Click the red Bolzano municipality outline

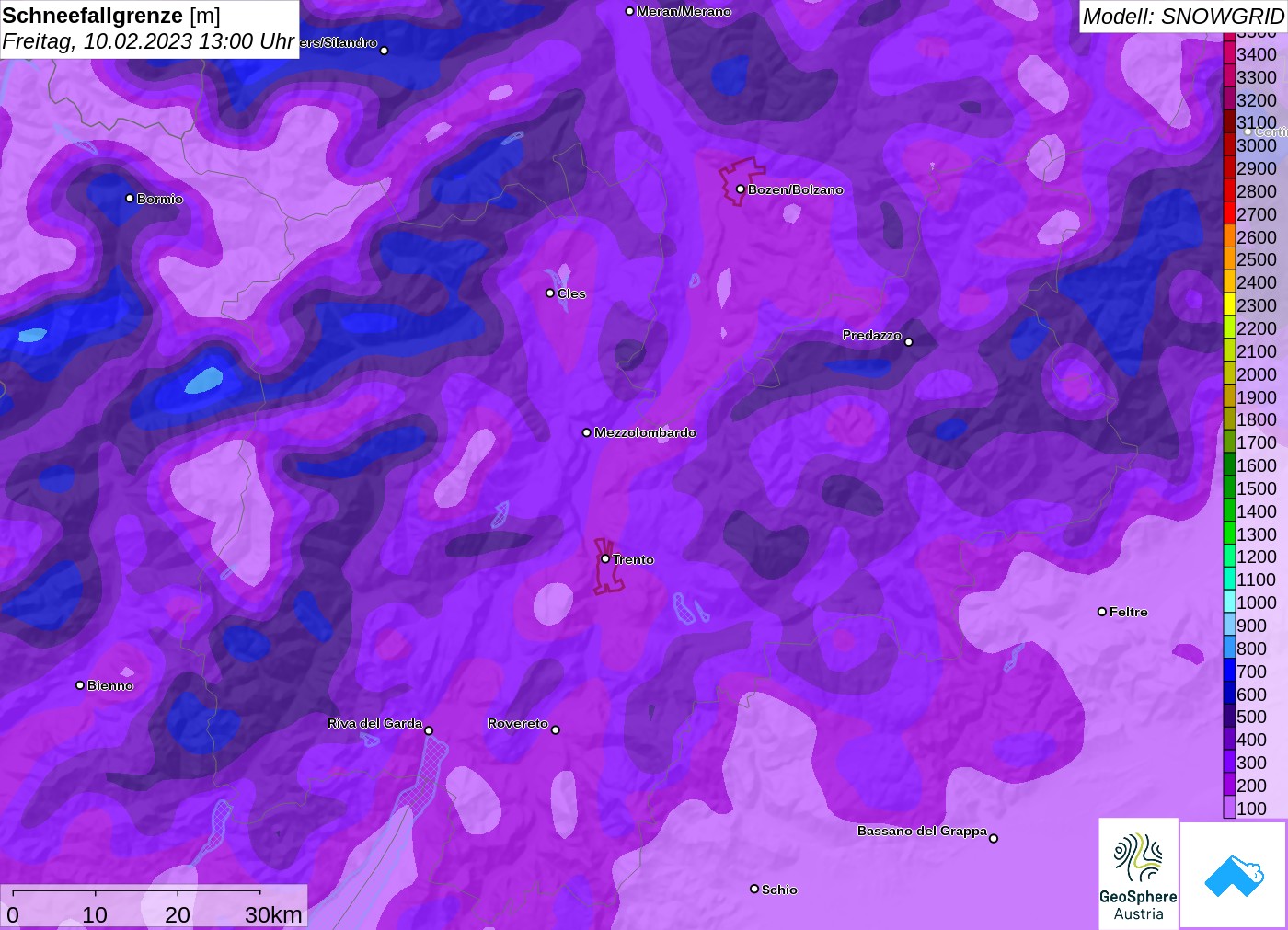(742, 181)
